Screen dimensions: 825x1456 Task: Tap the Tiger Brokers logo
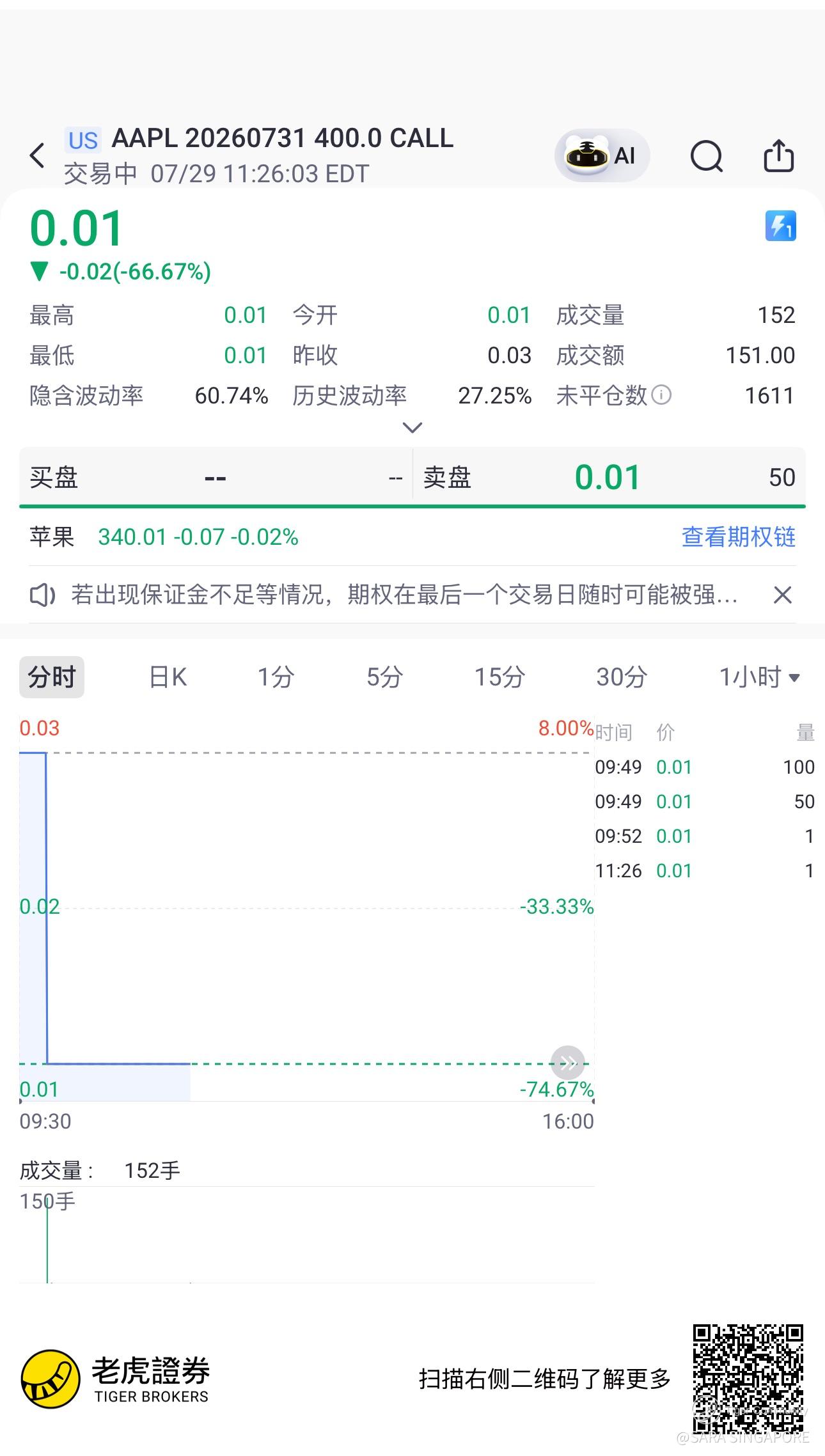pyautogui.click(x=116, y=1379)
